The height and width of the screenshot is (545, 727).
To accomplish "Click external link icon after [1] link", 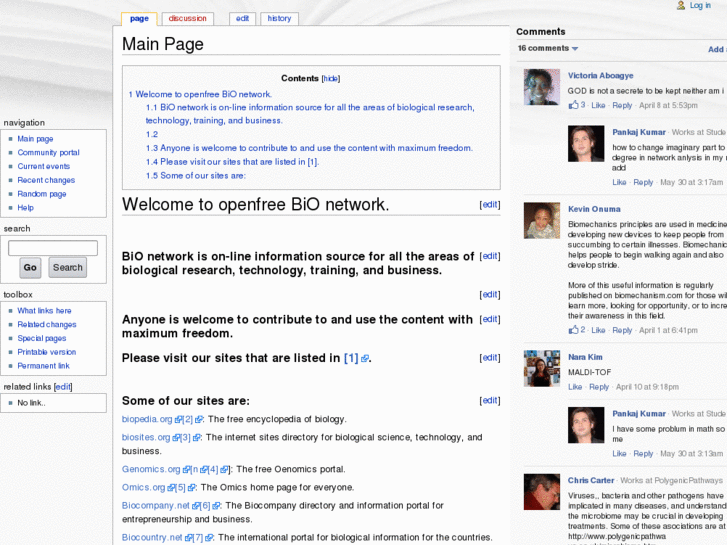I will (x=365, y=359).
